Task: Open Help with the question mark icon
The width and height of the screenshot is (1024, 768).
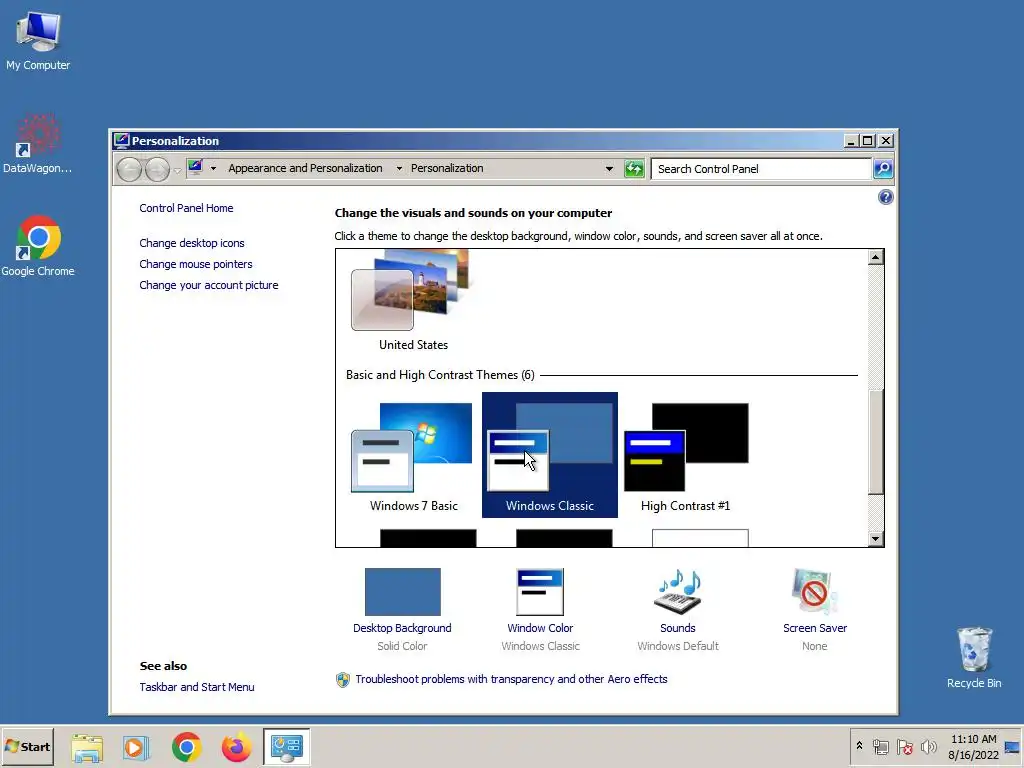Action: [886, 197]
